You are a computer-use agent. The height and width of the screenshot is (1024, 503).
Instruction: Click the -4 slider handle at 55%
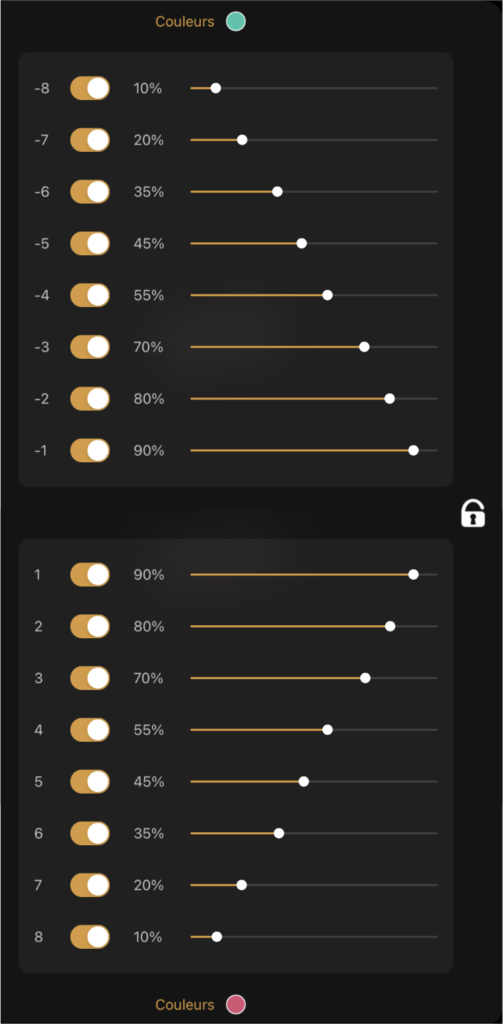328,295
